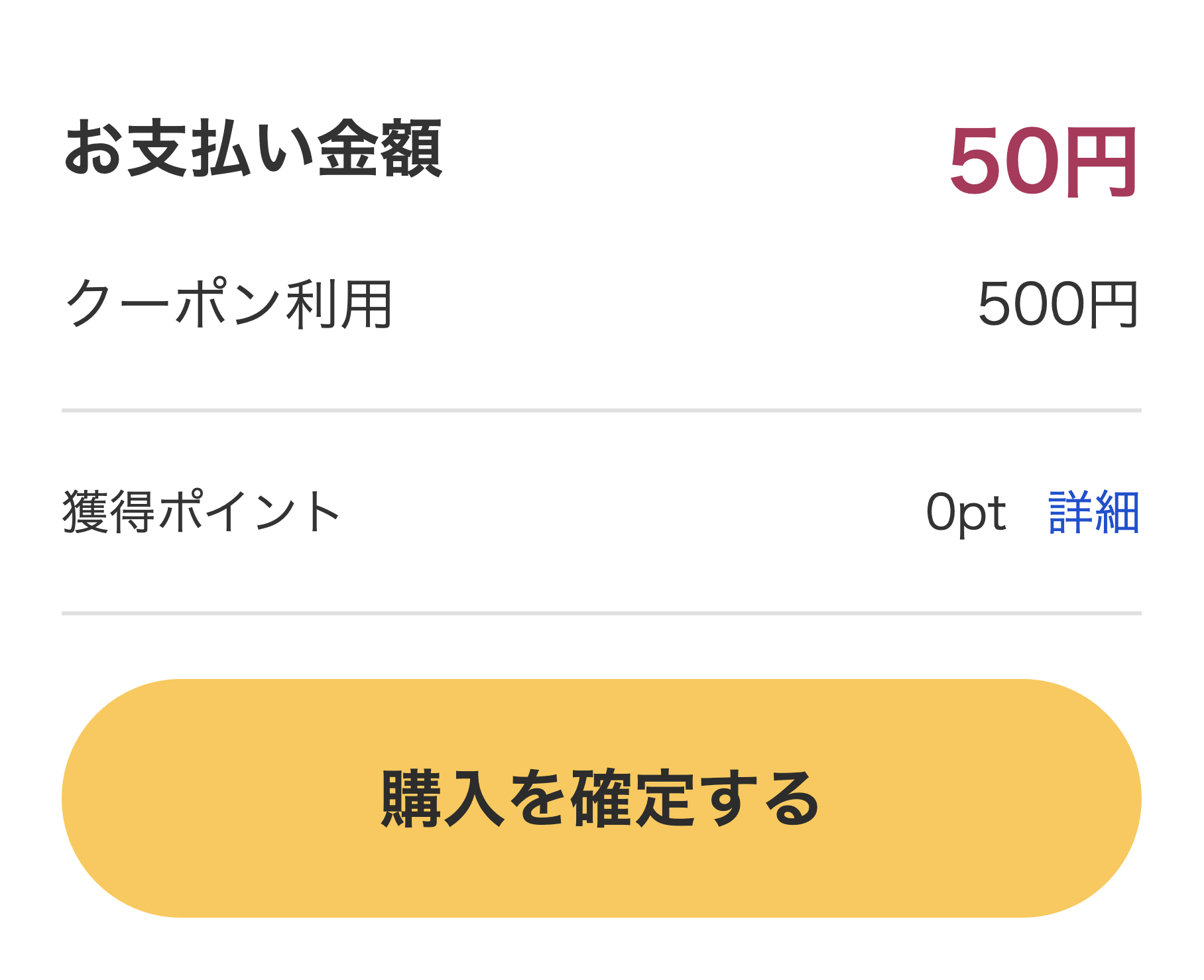
Task: Select the クーポン利用 label
Action: tap(229, 304)
